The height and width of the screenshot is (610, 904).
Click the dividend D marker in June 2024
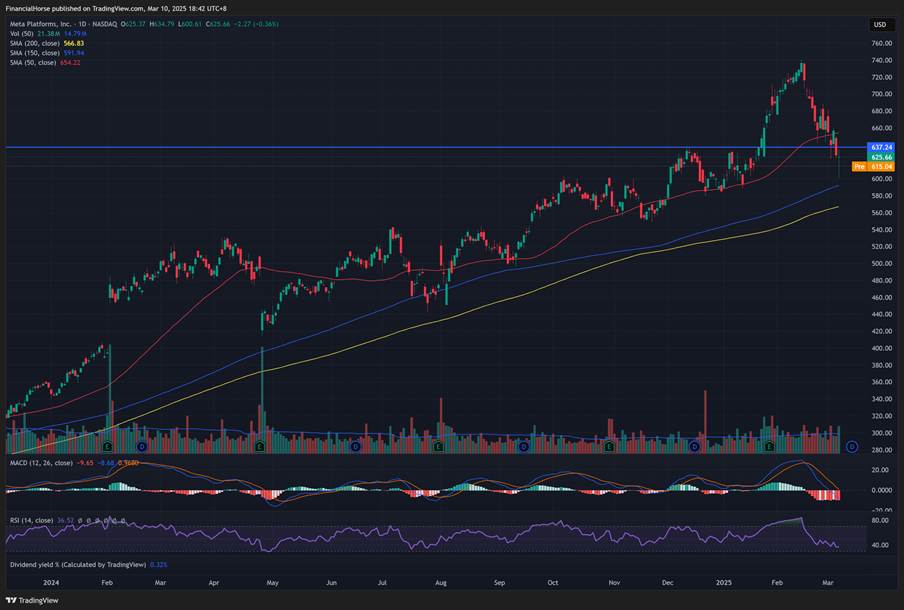coord(356,447)
